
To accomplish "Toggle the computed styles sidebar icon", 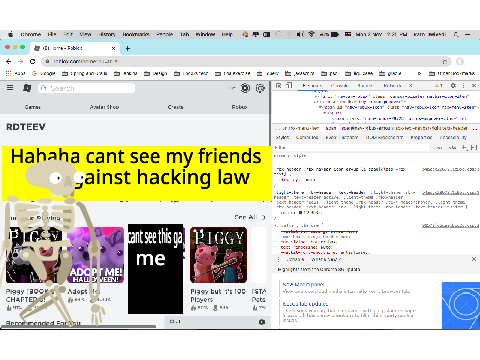I will tap(474, 147).
